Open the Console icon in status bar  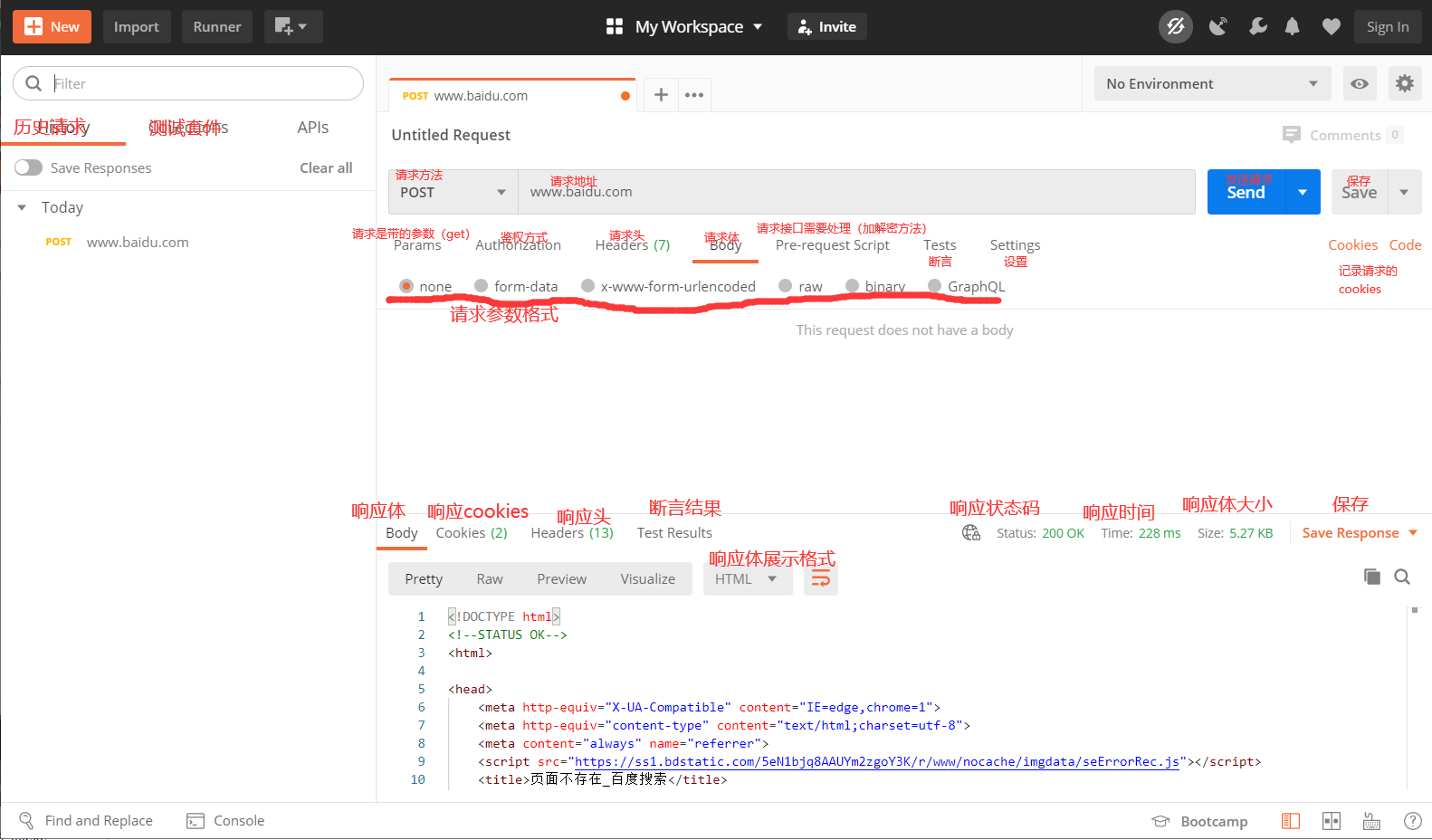click(196, 821)
